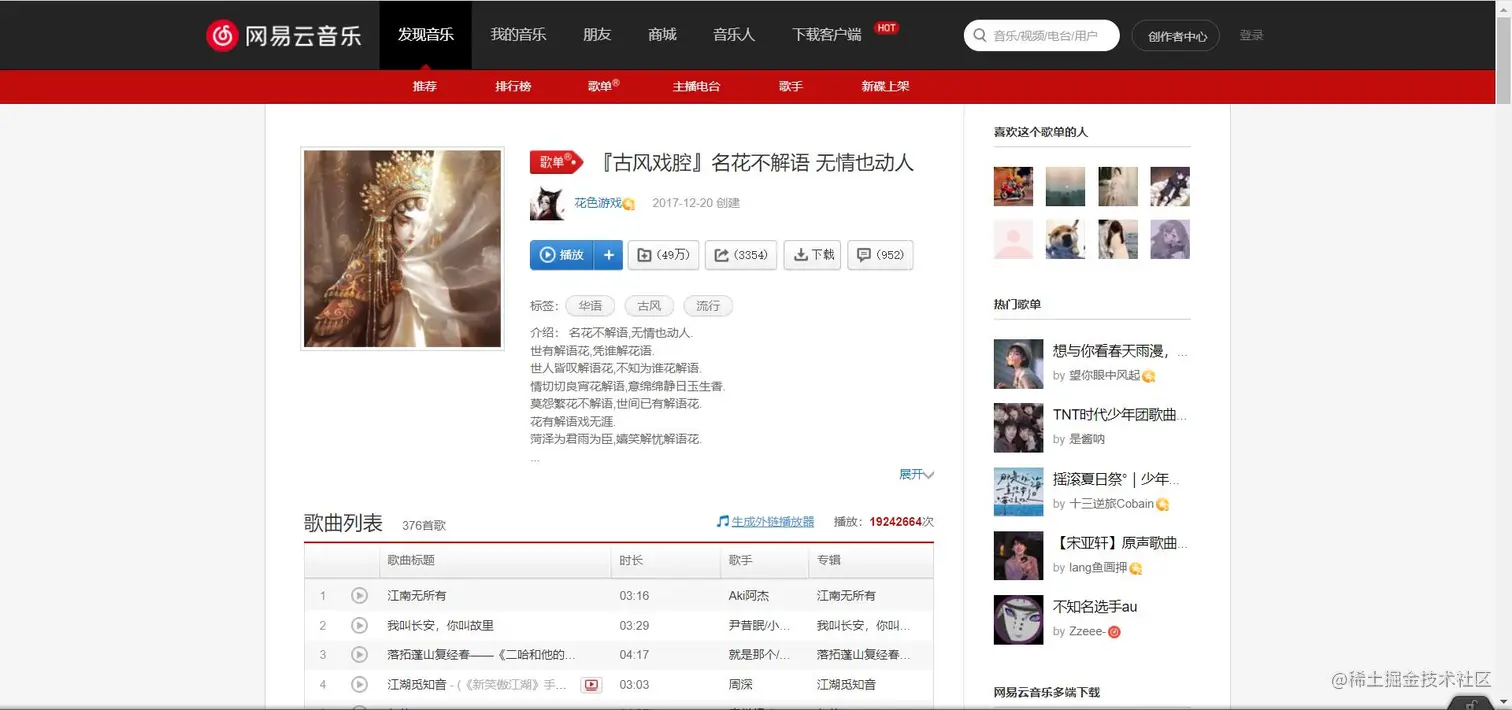Open creator avatar next to 花色游戏
The width and height of the screenshot is (1512, 710).
(x=547, y=203)
